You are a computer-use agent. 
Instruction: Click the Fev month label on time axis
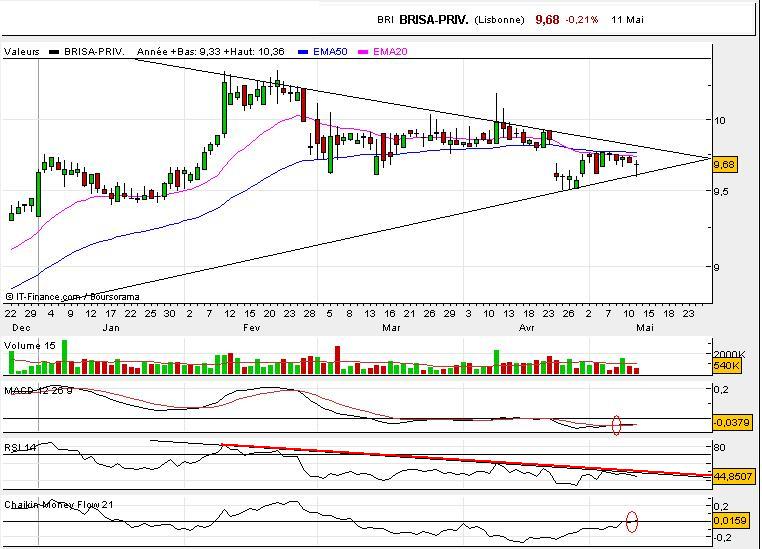tap(251, 327)
